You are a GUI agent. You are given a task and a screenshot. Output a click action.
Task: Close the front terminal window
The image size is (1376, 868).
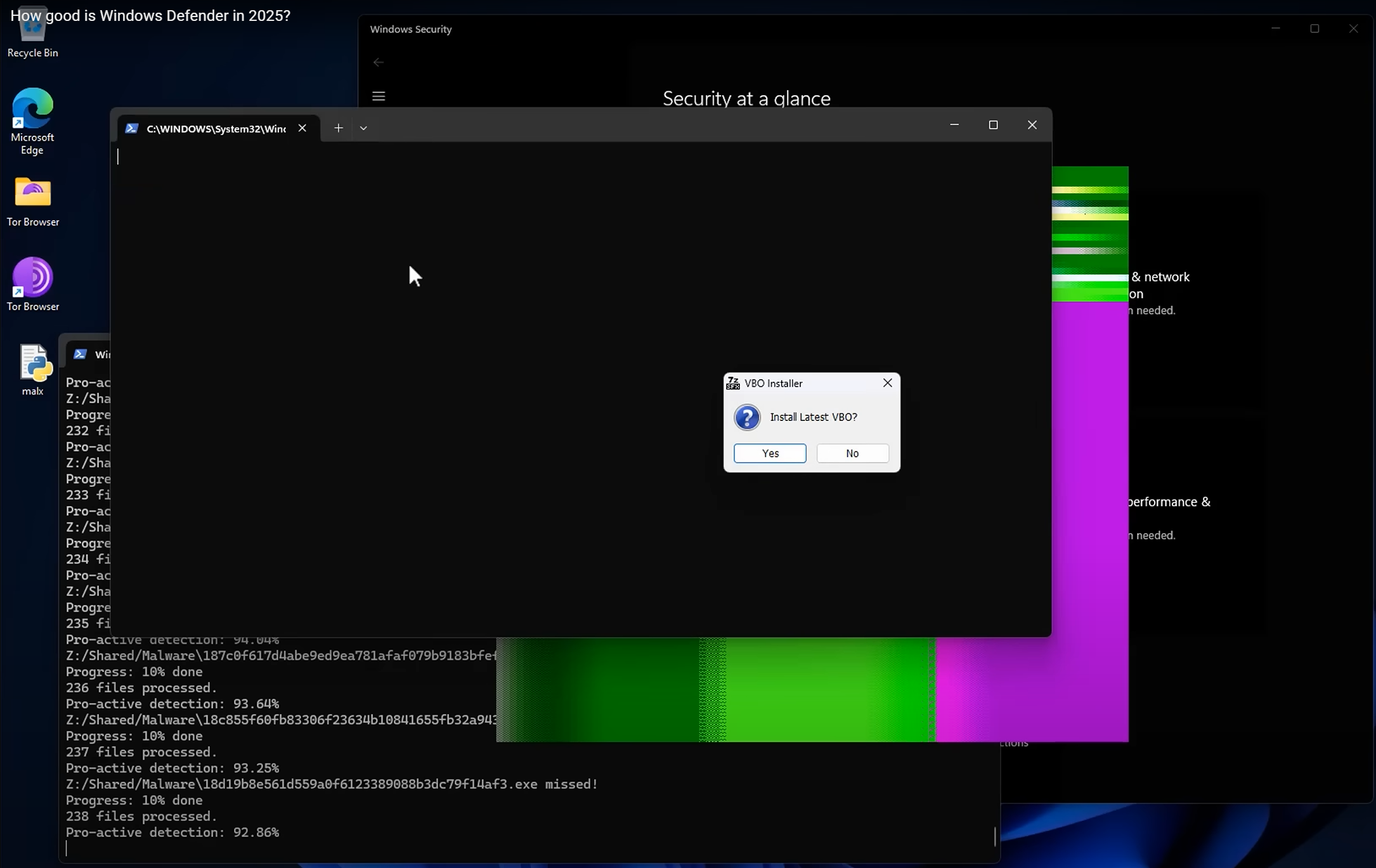(x=1032, y=125)
